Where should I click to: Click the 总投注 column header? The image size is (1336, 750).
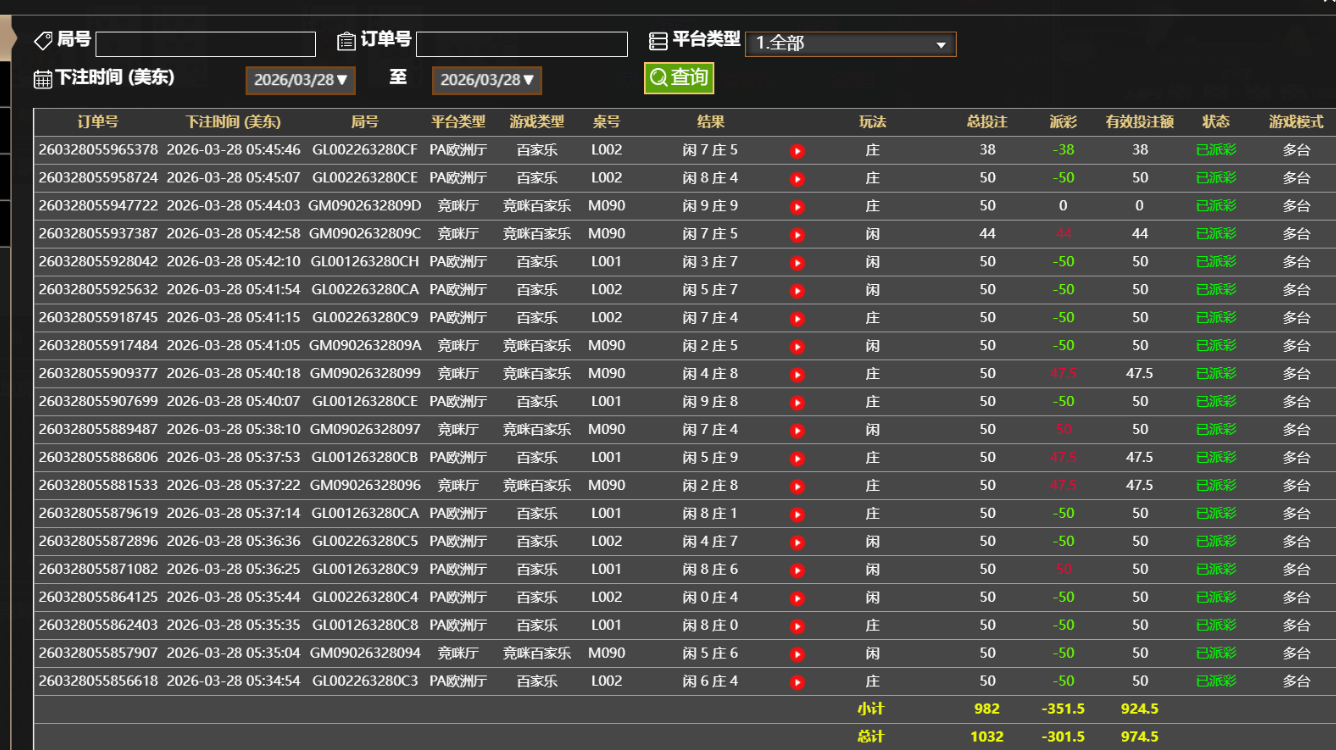pyautogui.click(x=987, y=122)
